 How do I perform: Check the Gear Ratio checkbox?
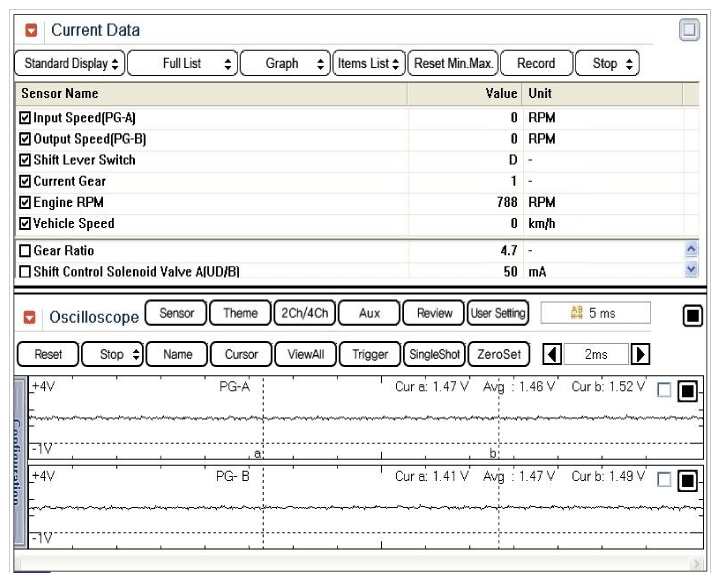[x=25, y=250]
